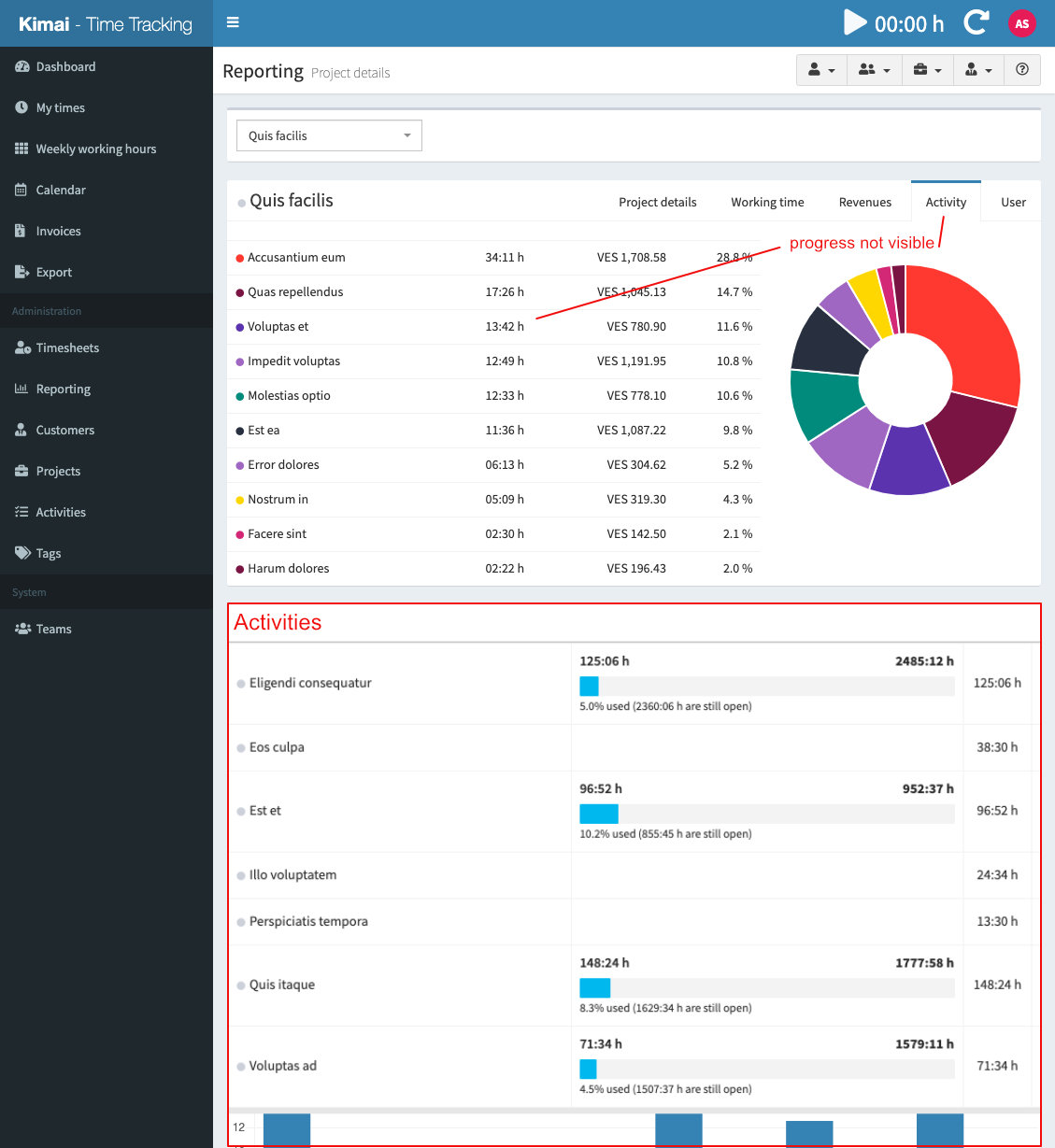Open the Customers page

click(107, 430)
